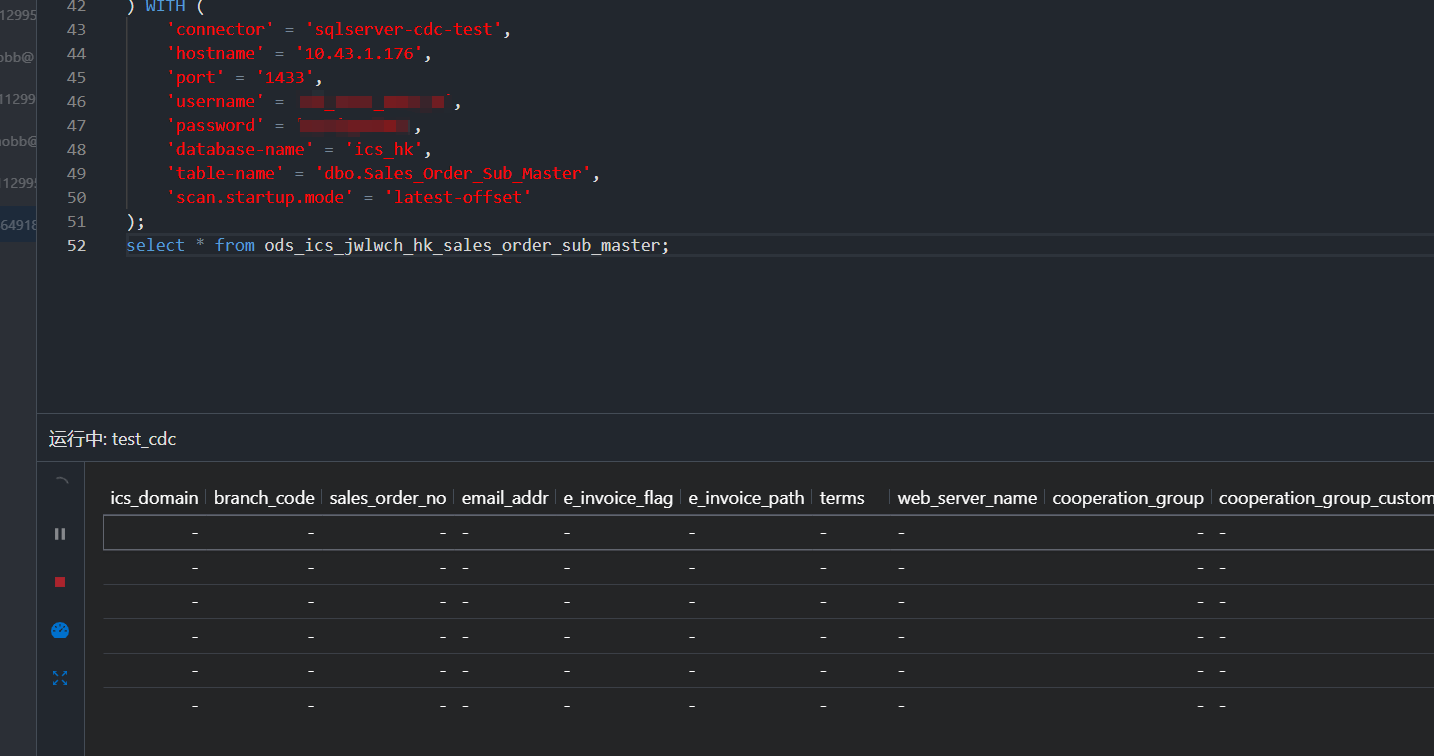Screen dimensions: 1434x756
Task: Select the running test_cdc panel title
Action: tap(113, 439)
